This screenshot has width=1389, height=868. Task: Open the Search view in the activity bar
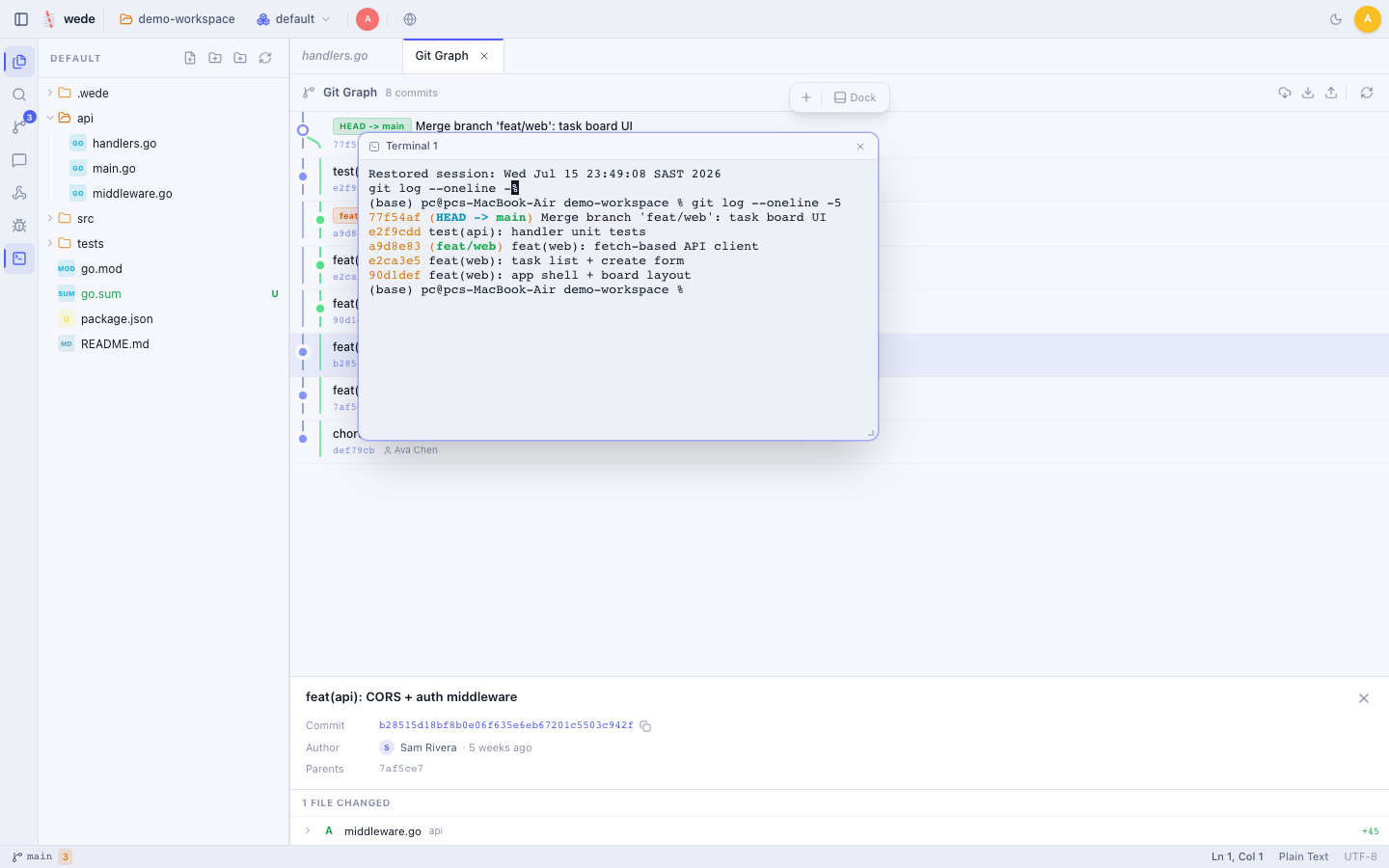click(19, 95)
